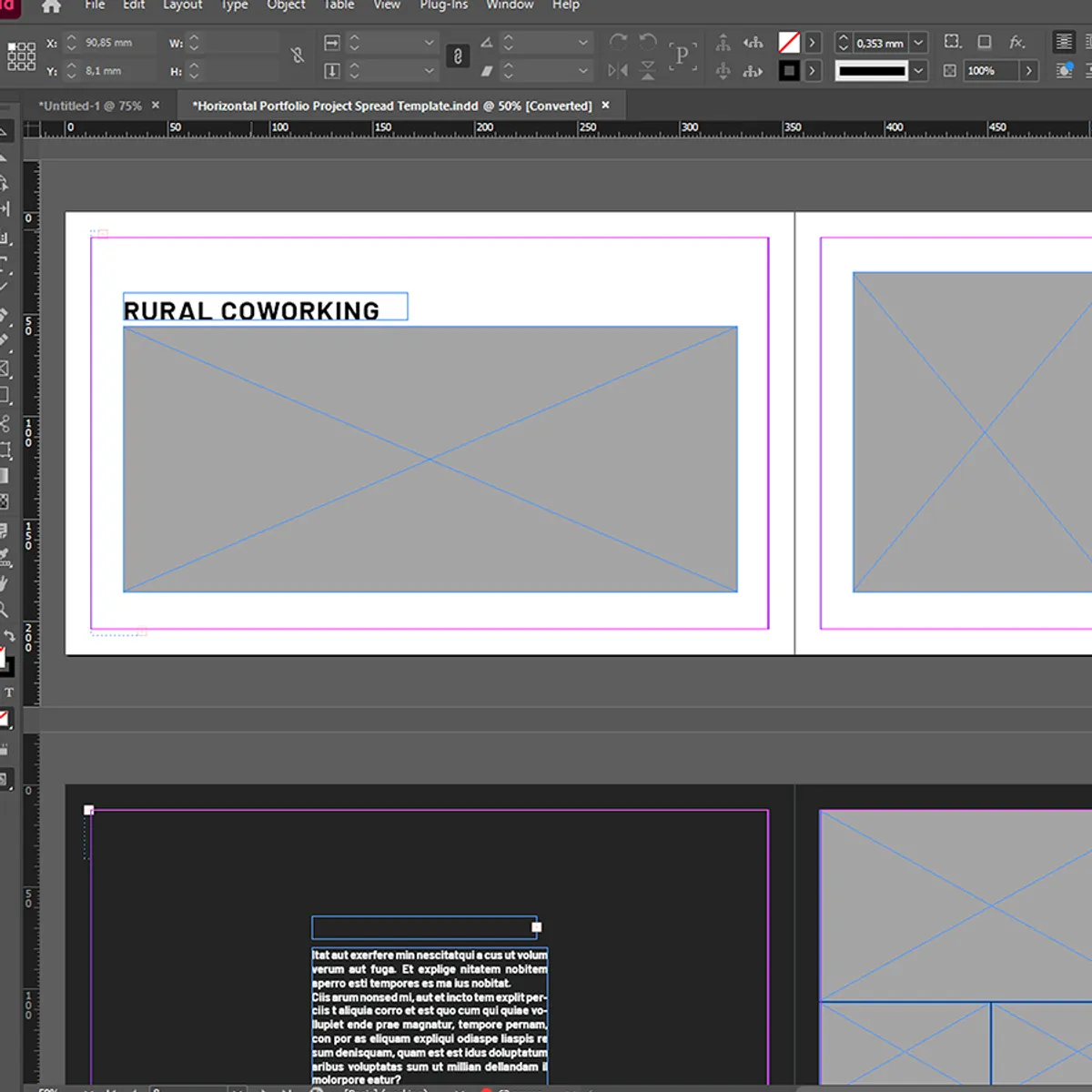Toggle flip horizontal for the selected frame
The image size is (1092, 1092).
click(x=617, y=70)
